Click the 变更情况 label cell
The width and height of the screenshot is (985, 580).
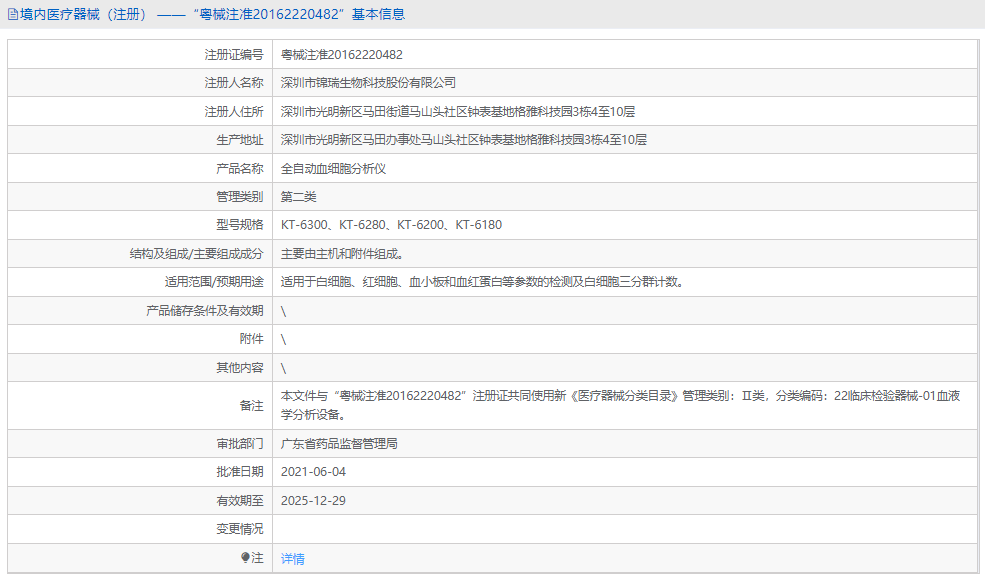coord(140,529)
